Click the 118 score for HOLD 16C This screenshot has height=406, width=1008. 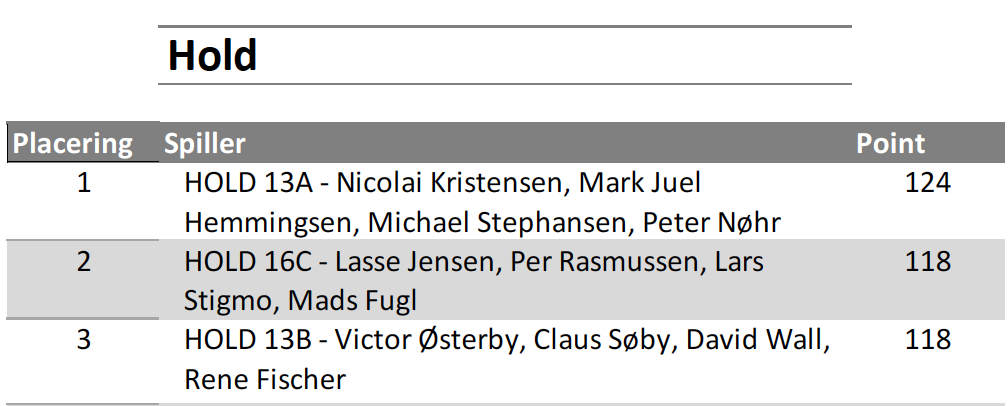pyautogui.click(x=928, y=261)
